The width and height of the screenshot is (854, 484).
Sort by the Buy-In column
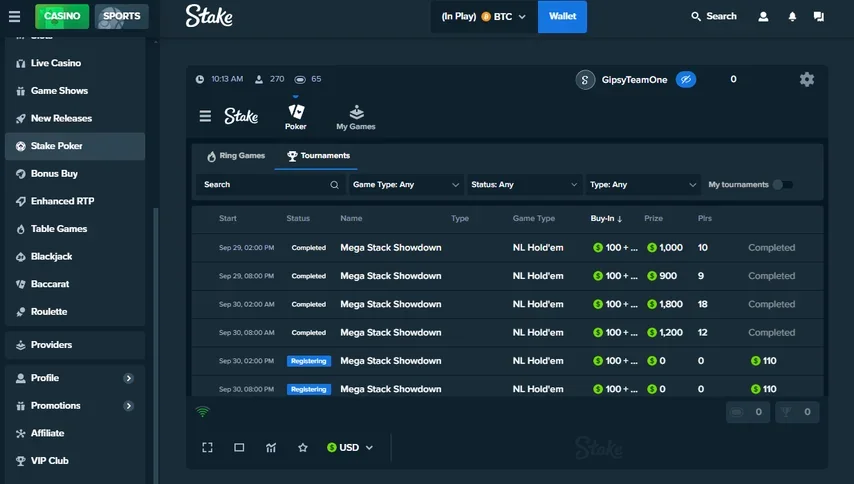606,218
